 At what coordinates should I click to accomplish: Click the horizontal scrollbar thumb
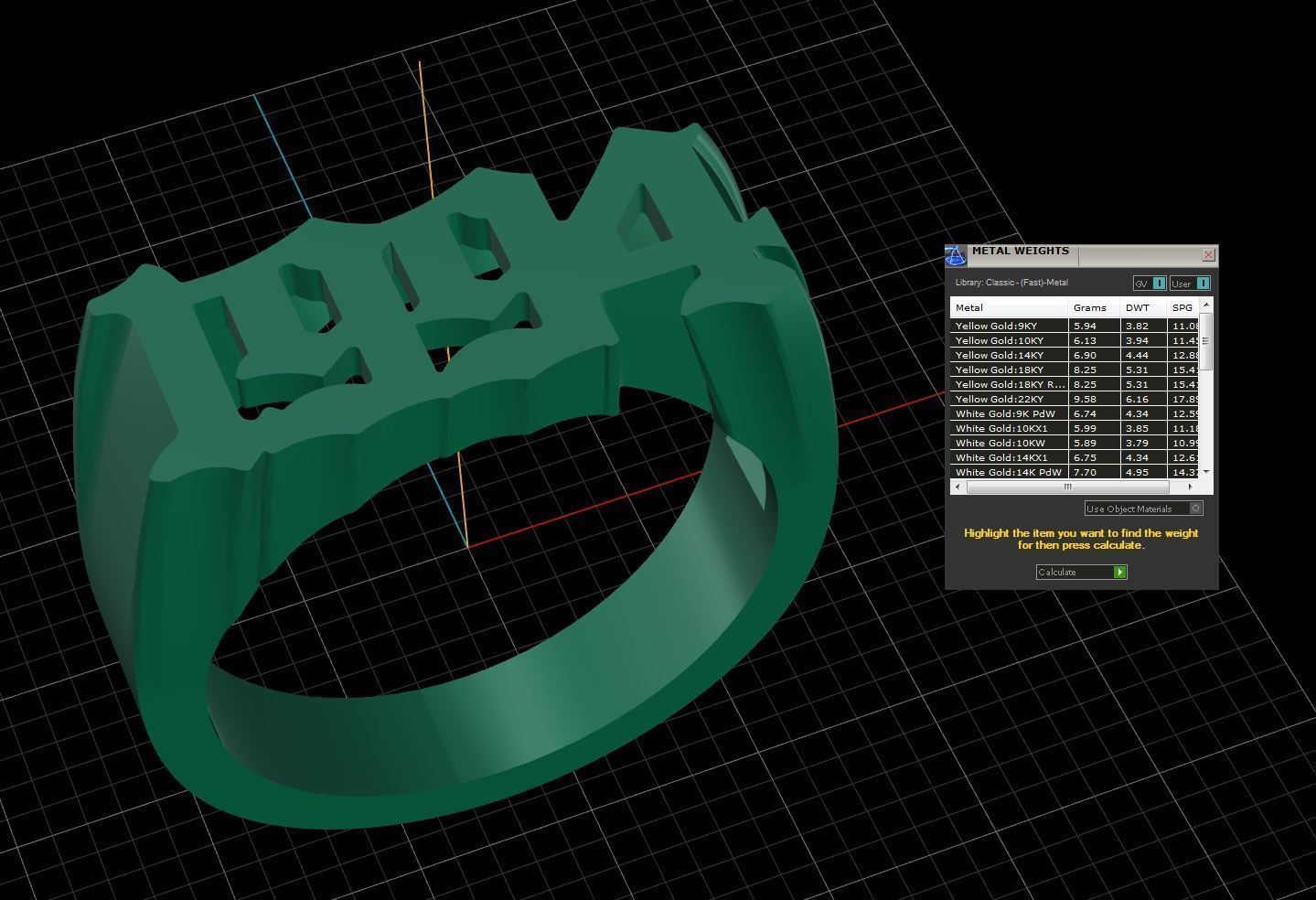(x=1067, y=487)
